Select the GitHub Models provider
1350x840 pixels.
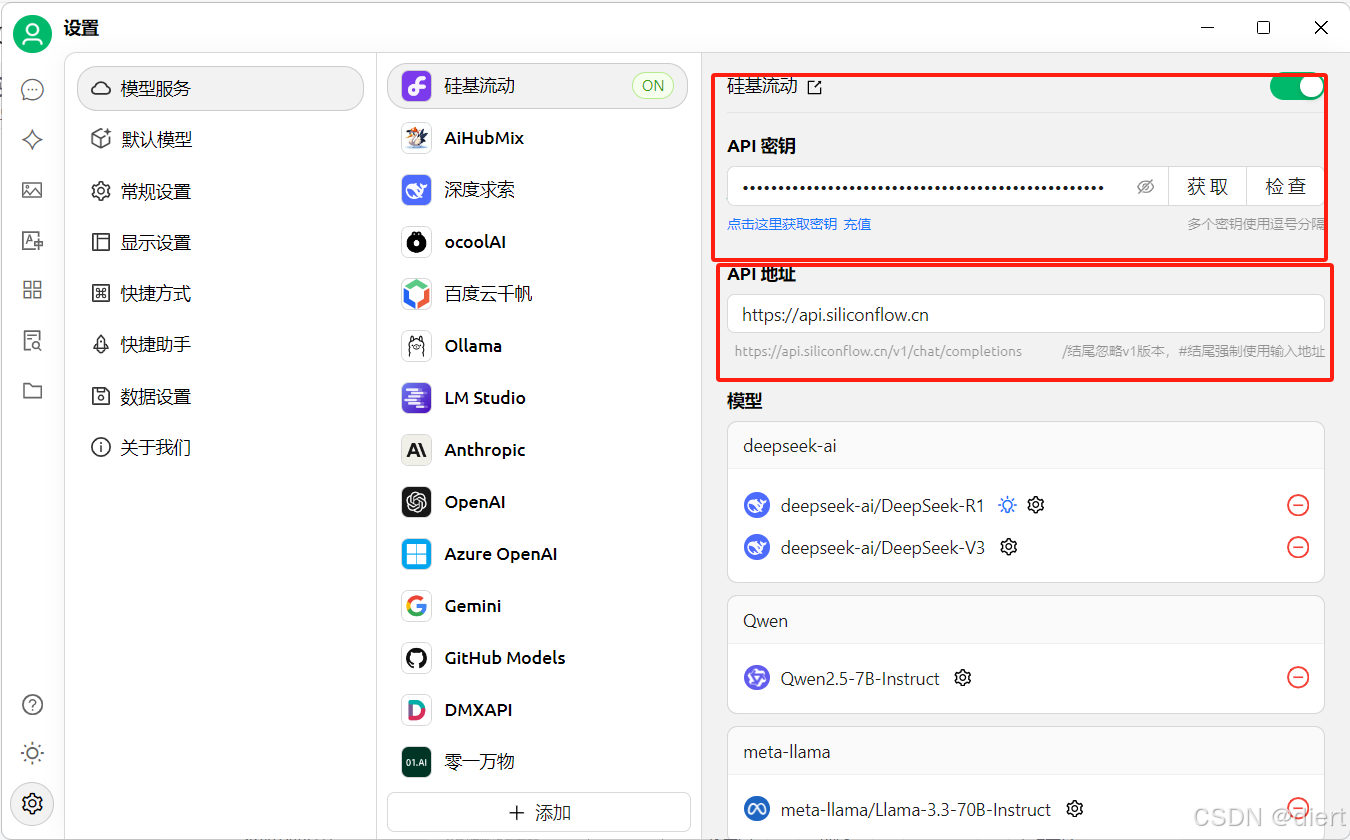click(538, 658)
